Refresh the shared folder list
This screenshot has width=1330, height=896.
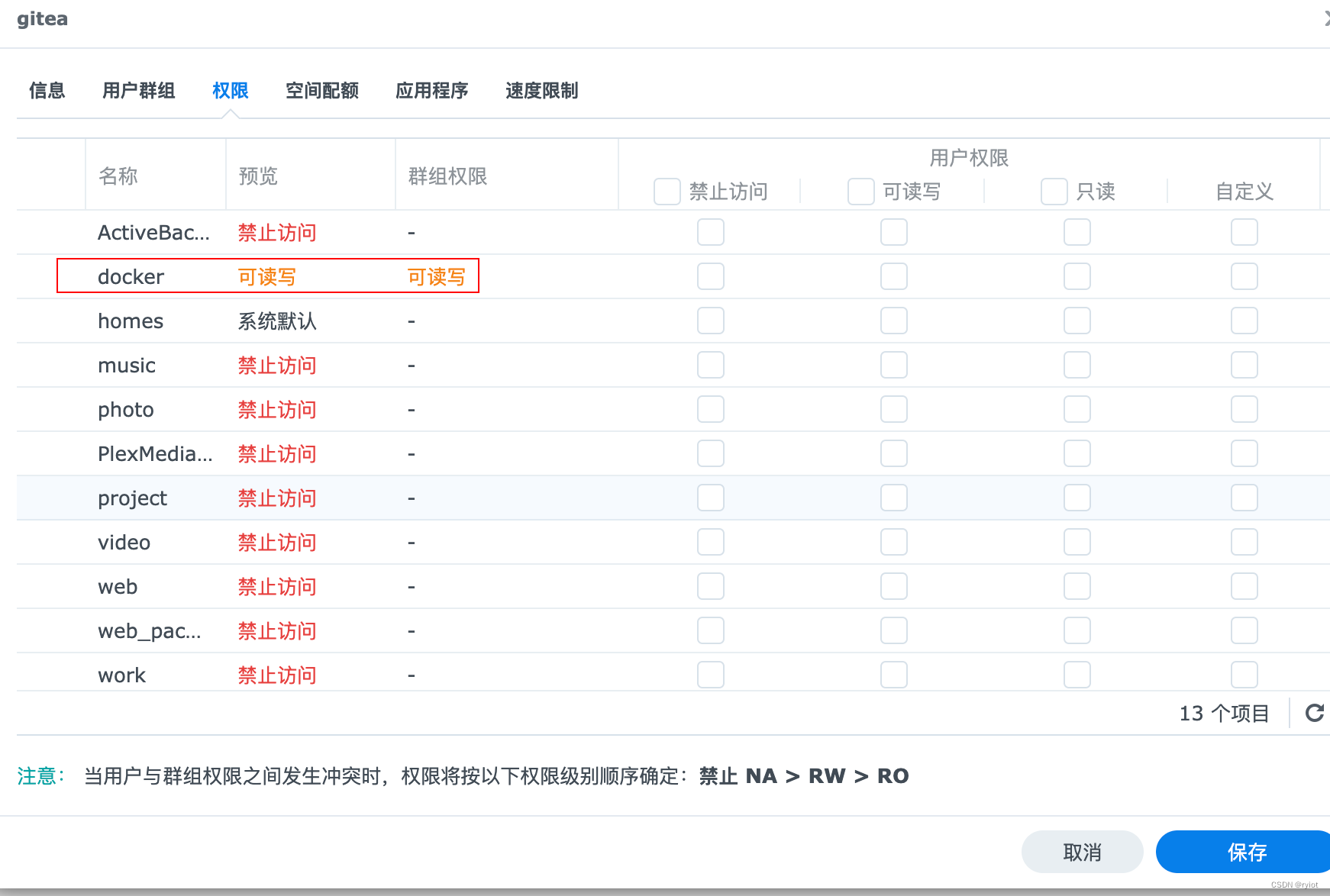click(1314, 713)
